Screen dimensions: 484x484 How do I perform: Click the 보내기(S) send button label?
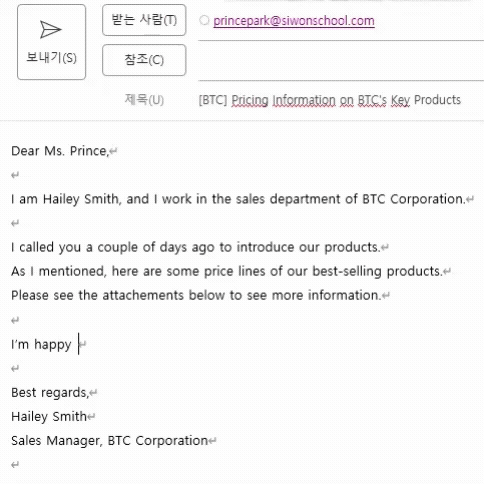tap(51, 58)
